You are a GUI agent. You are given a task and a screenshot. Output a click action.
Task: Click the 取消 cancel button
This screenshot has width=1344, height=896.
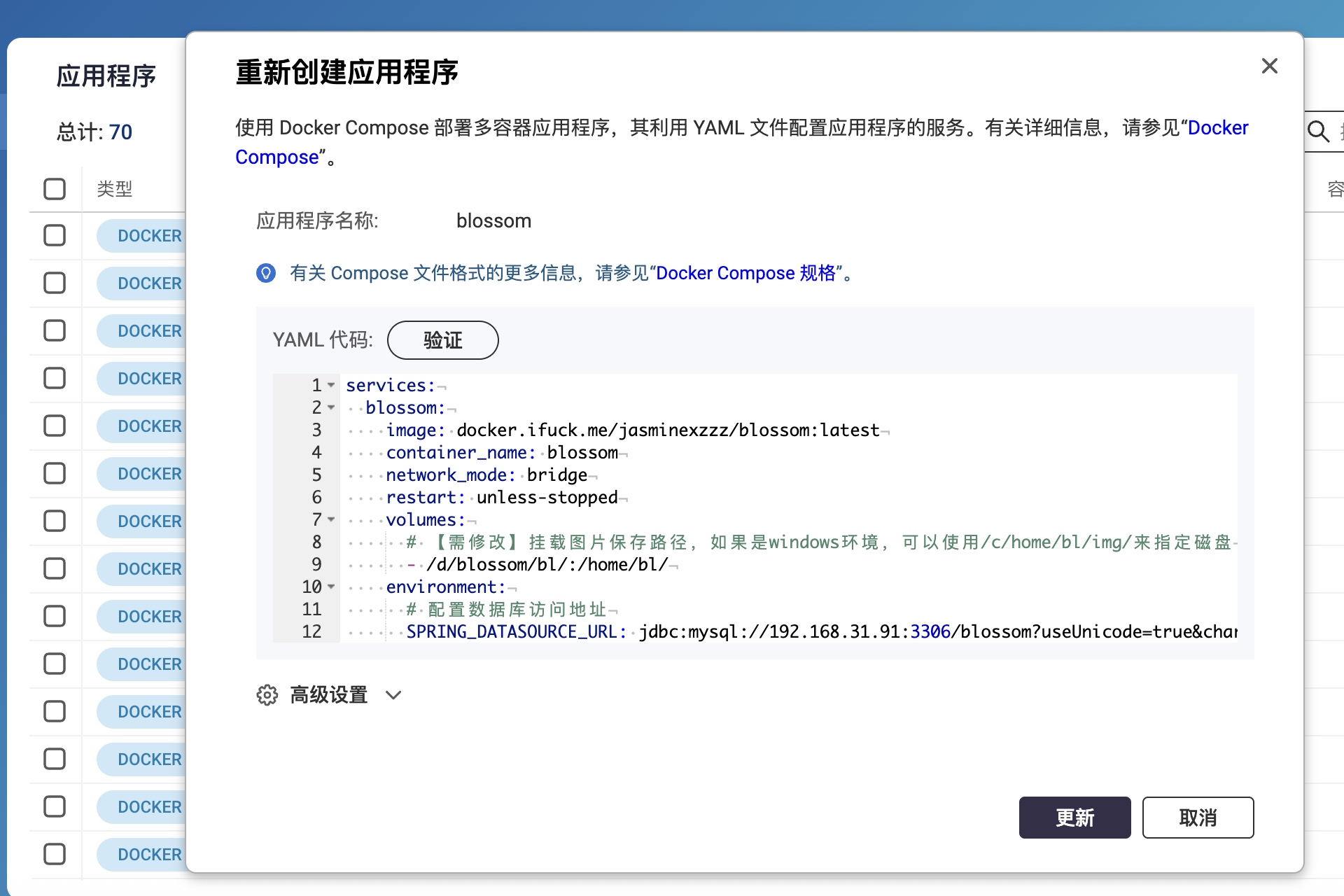(x=1198, y=818)
